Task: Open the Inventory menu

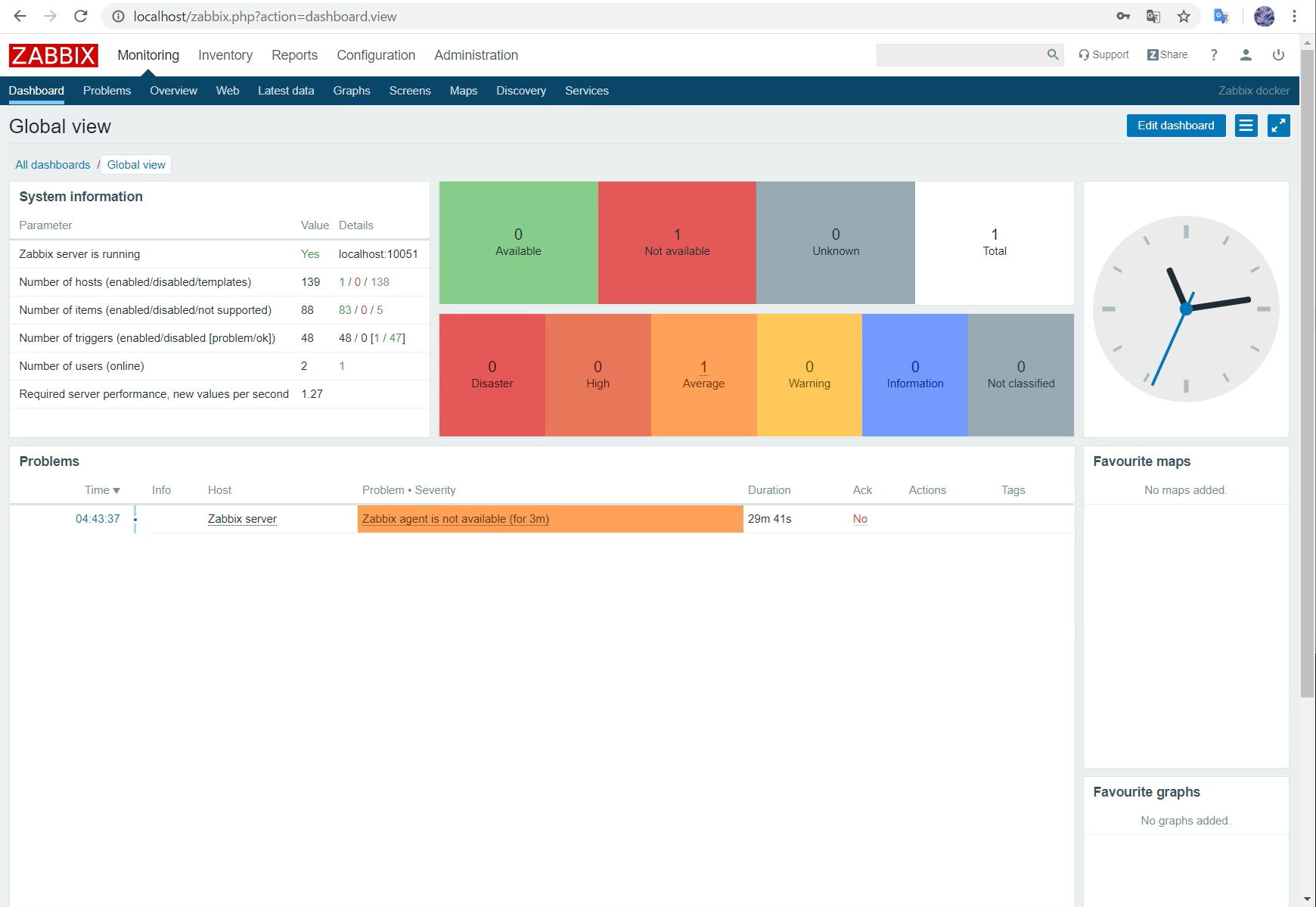Action: point(225,55)
